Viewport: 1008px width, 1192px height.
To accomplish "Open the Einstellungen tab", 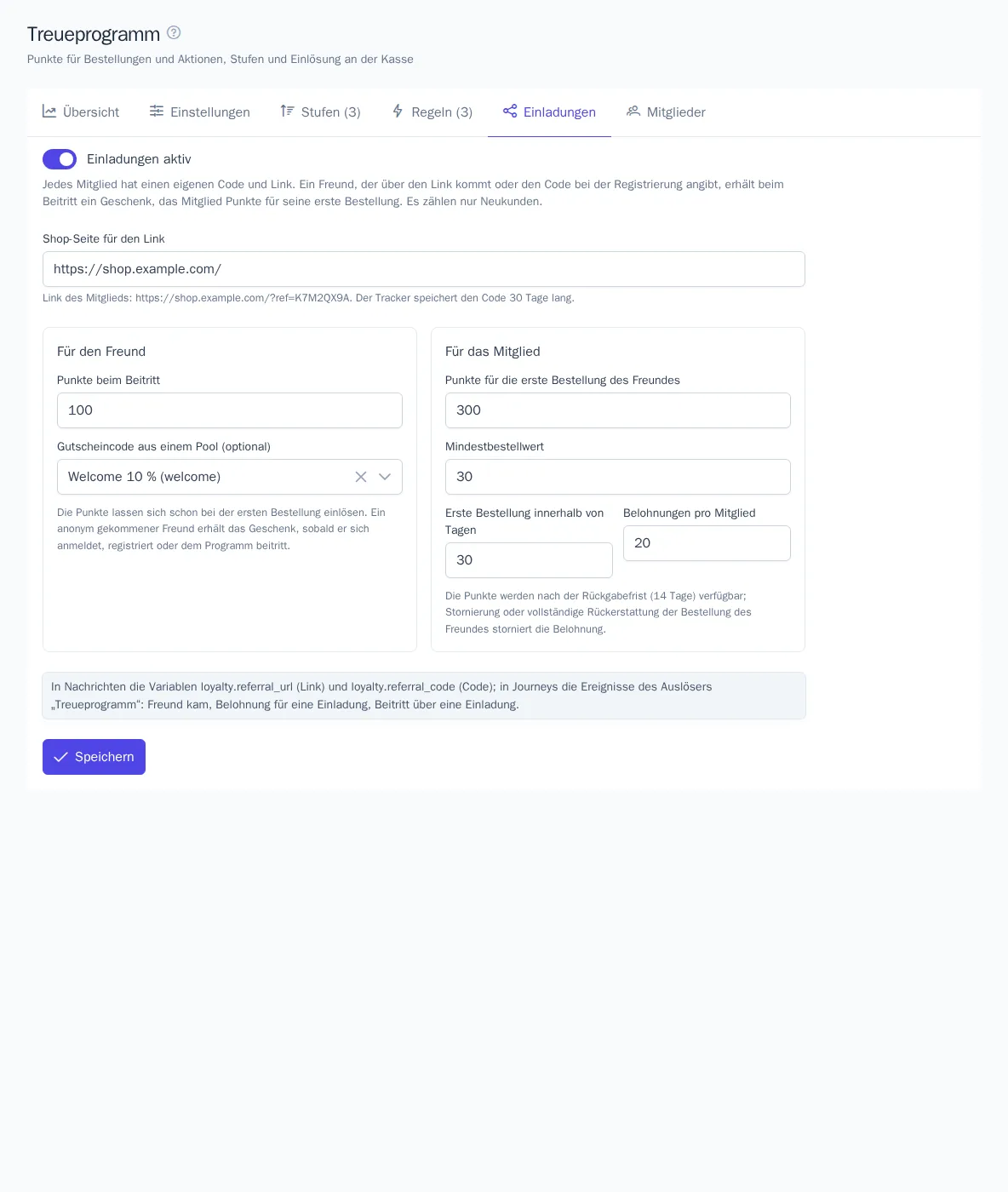I will [x=200, y=112].
